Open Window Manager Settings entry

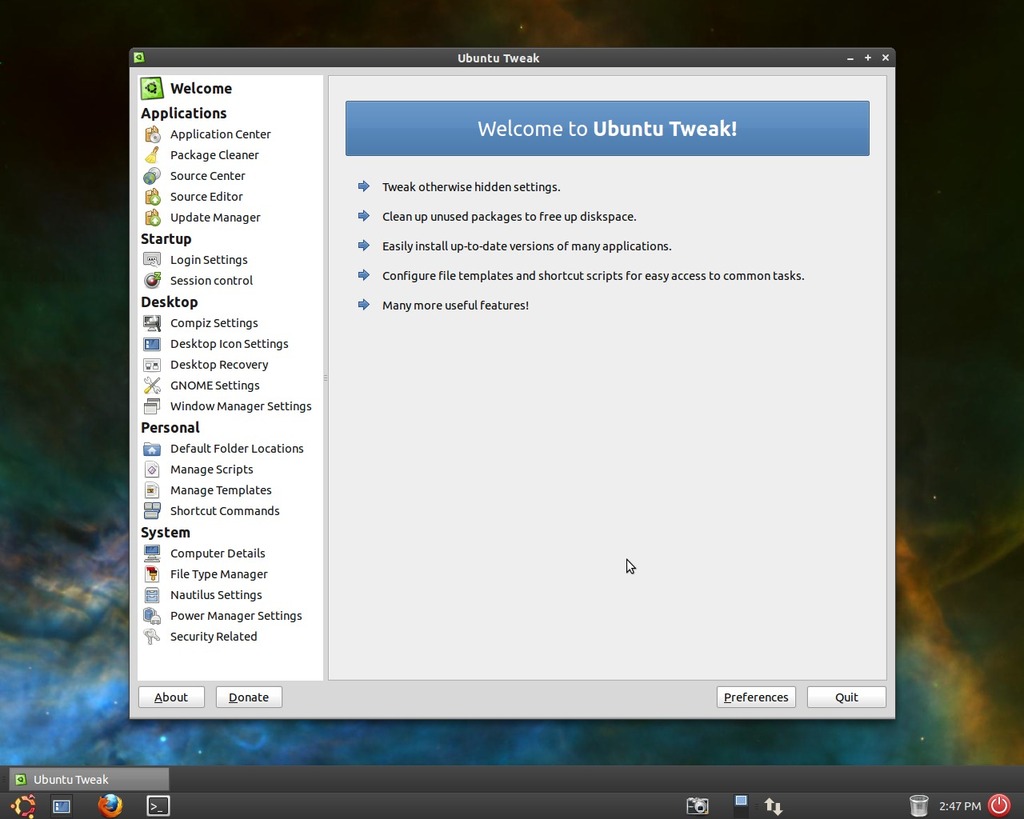click(x=240, y=407)
